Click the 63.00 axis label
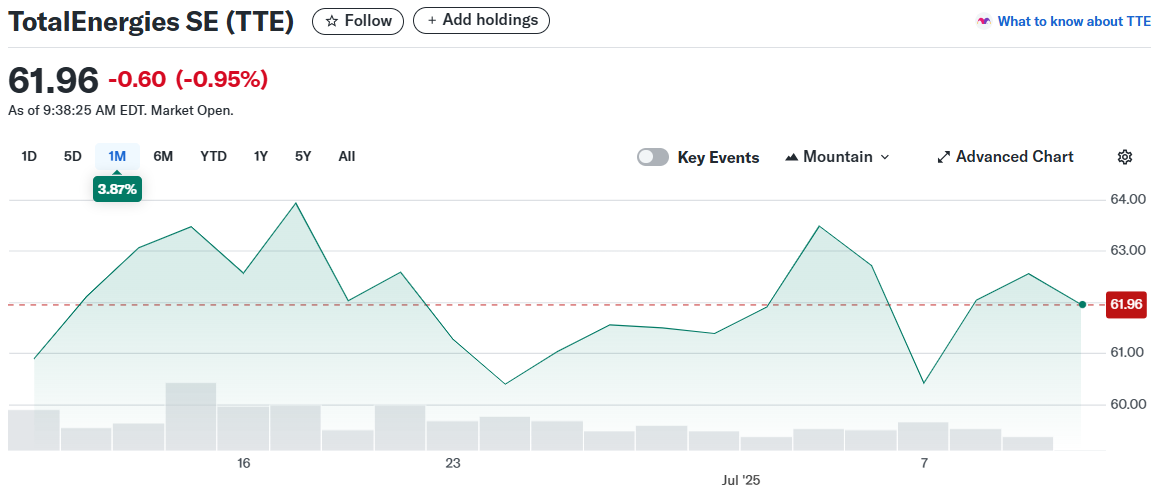 [1126, 251]
